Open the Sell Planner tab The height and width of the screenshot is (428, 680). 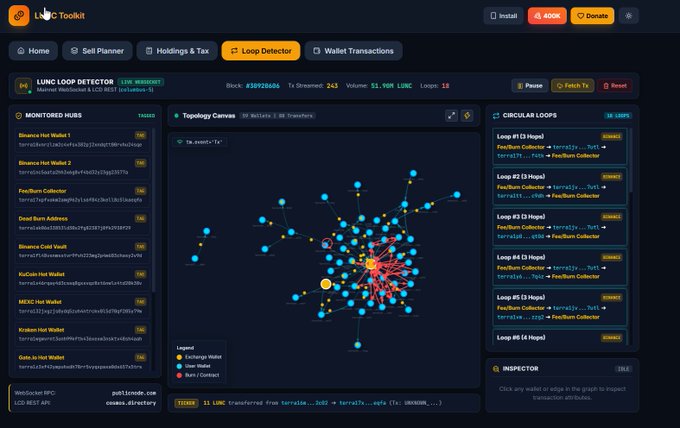pos(97,51)
